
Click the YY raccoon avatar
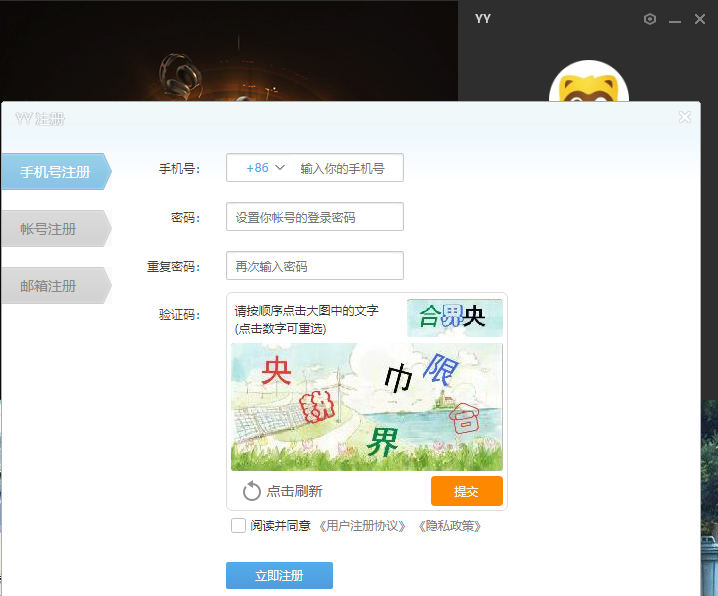click(x=588, y=88)
